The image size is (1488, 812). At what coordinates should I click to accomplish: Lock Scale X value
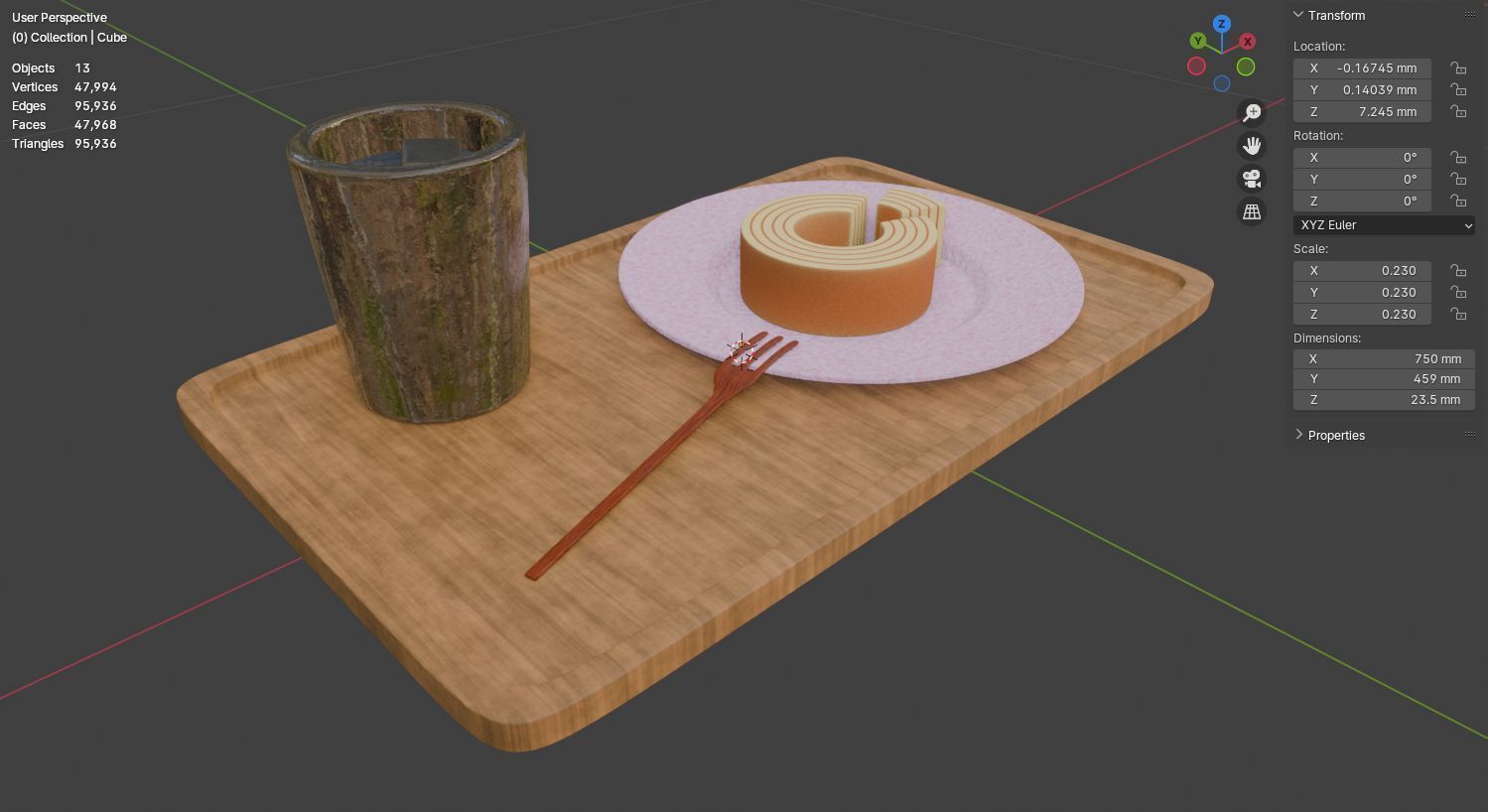(x=1458, y=270)
